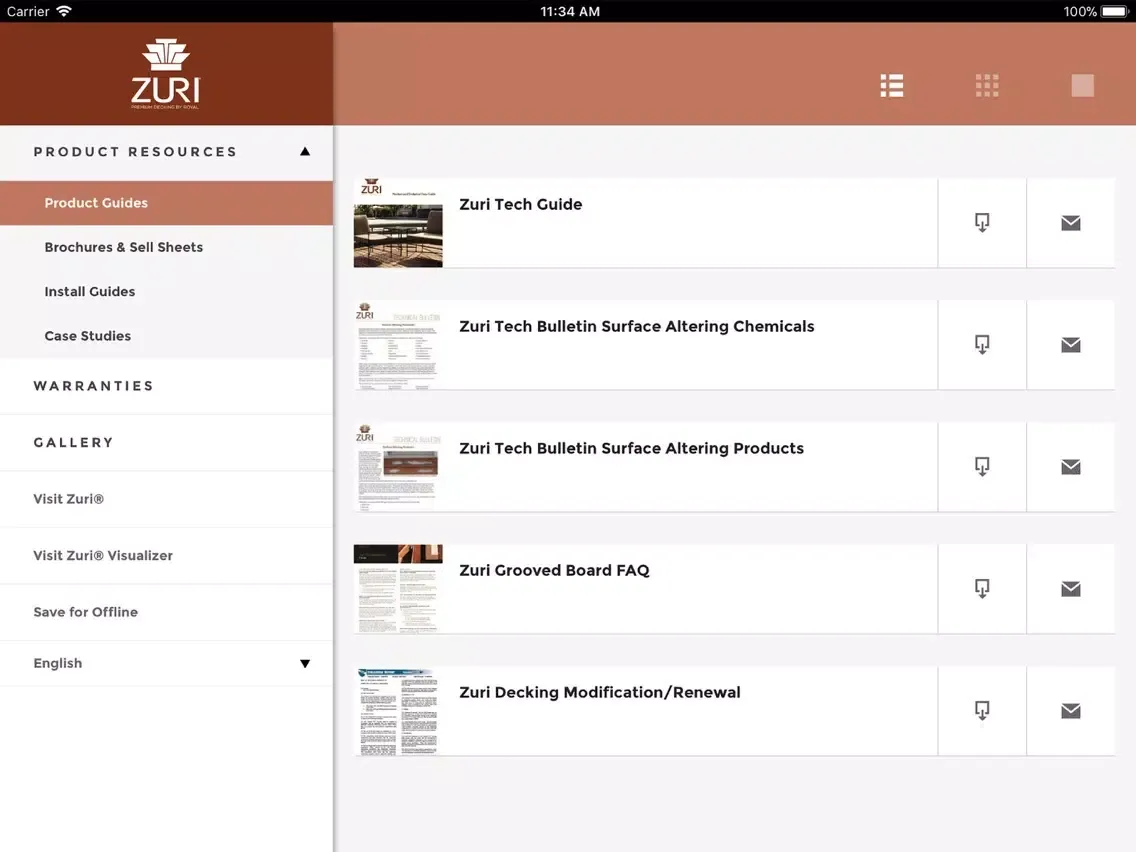Image resolution: width=1136 pixels, height=852 pixels.
Task: Select Zuri Grooved Board FAQ title
Action: (554, 570)
